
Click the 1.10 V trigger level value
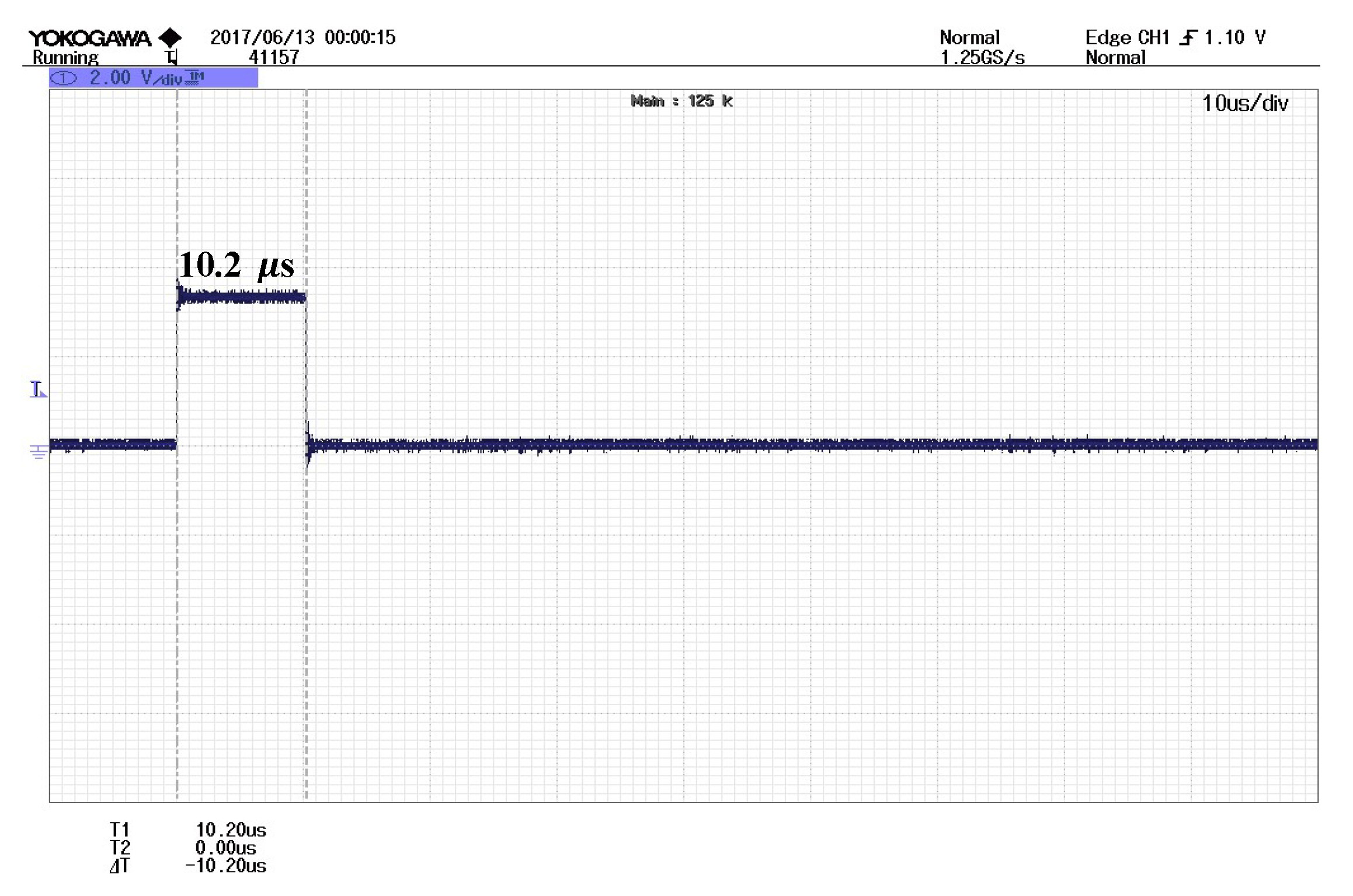(1235, 38)
